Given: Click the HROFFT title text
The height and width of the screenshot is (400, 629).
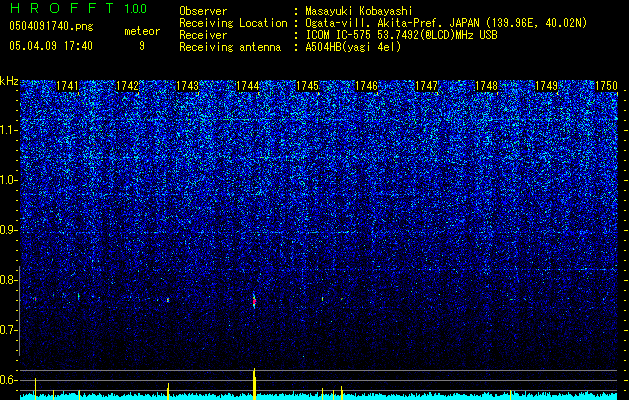Looking at the screenshot, I should pyautogui.click(x=63, y=8).
